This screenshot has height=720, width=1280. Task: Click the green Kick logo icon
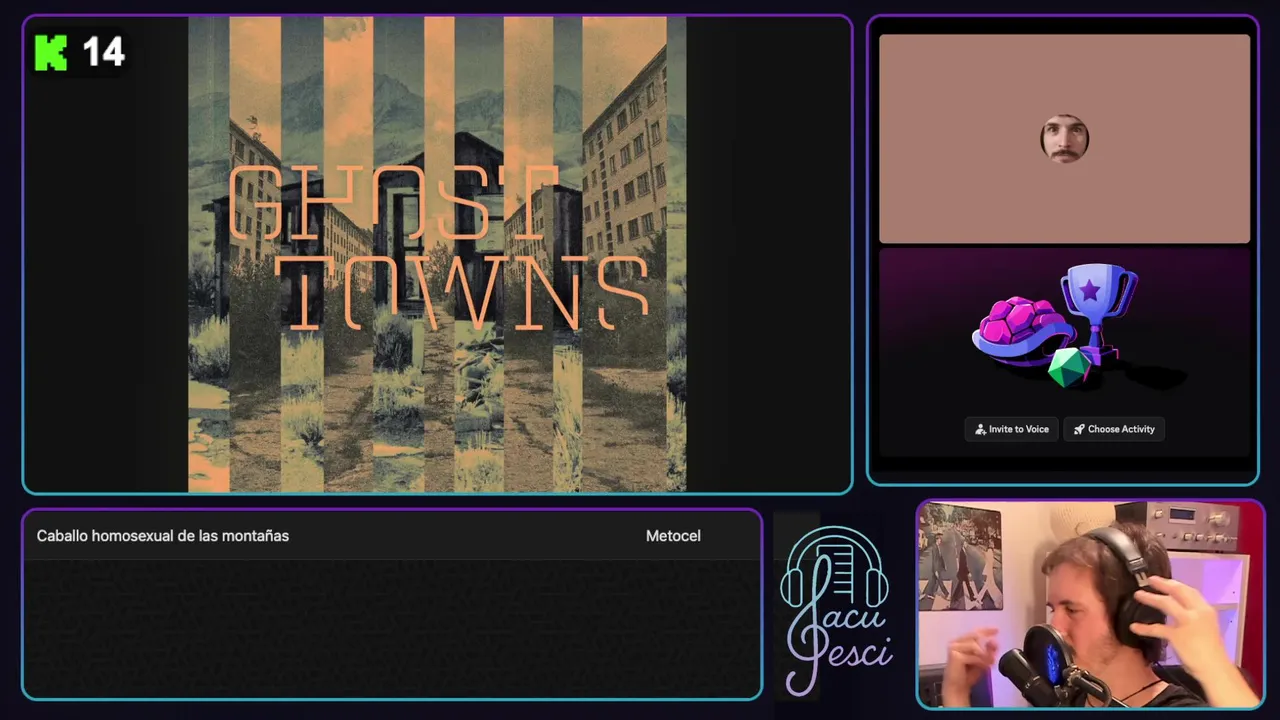tap(51, 53)
